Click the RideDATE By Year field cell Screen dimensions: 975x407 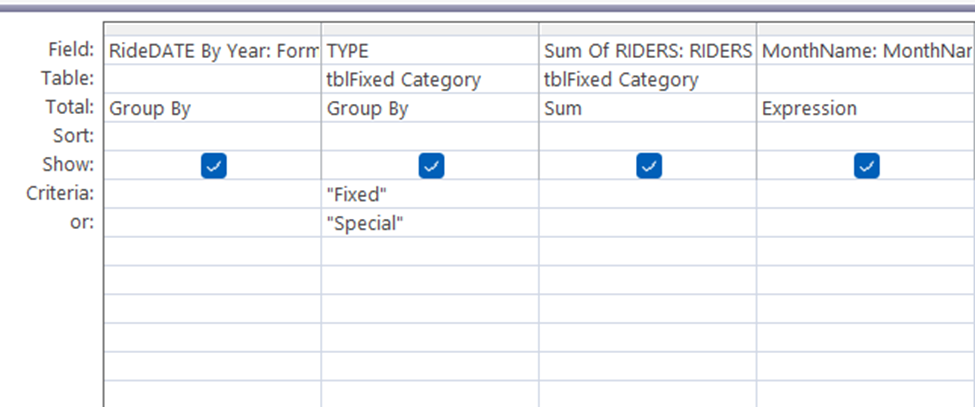coord(212,50)
